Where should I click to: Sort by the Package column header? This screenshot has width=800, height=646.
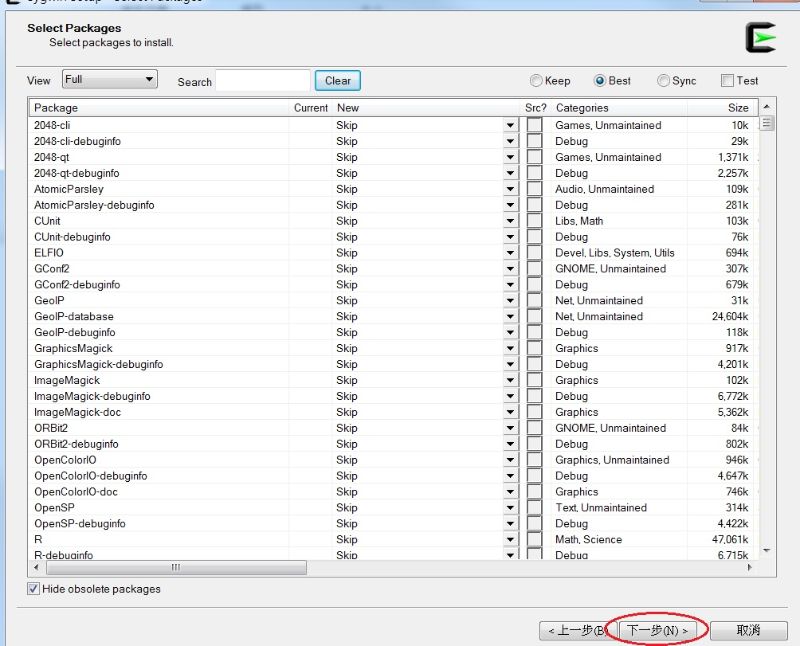(159, 108)
